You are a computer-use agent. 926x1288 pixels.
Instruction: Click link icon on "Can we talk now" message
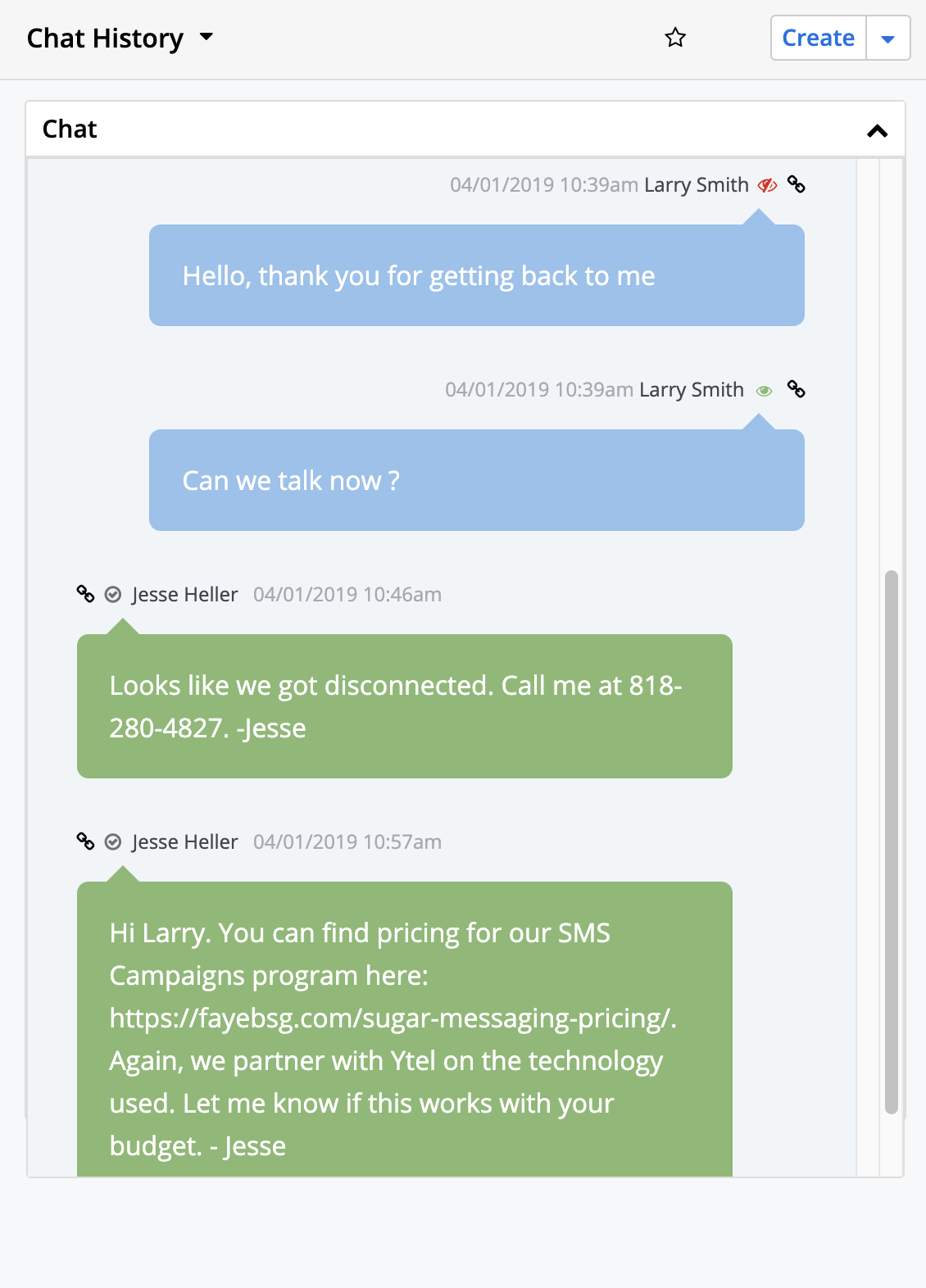pos(796,389)
